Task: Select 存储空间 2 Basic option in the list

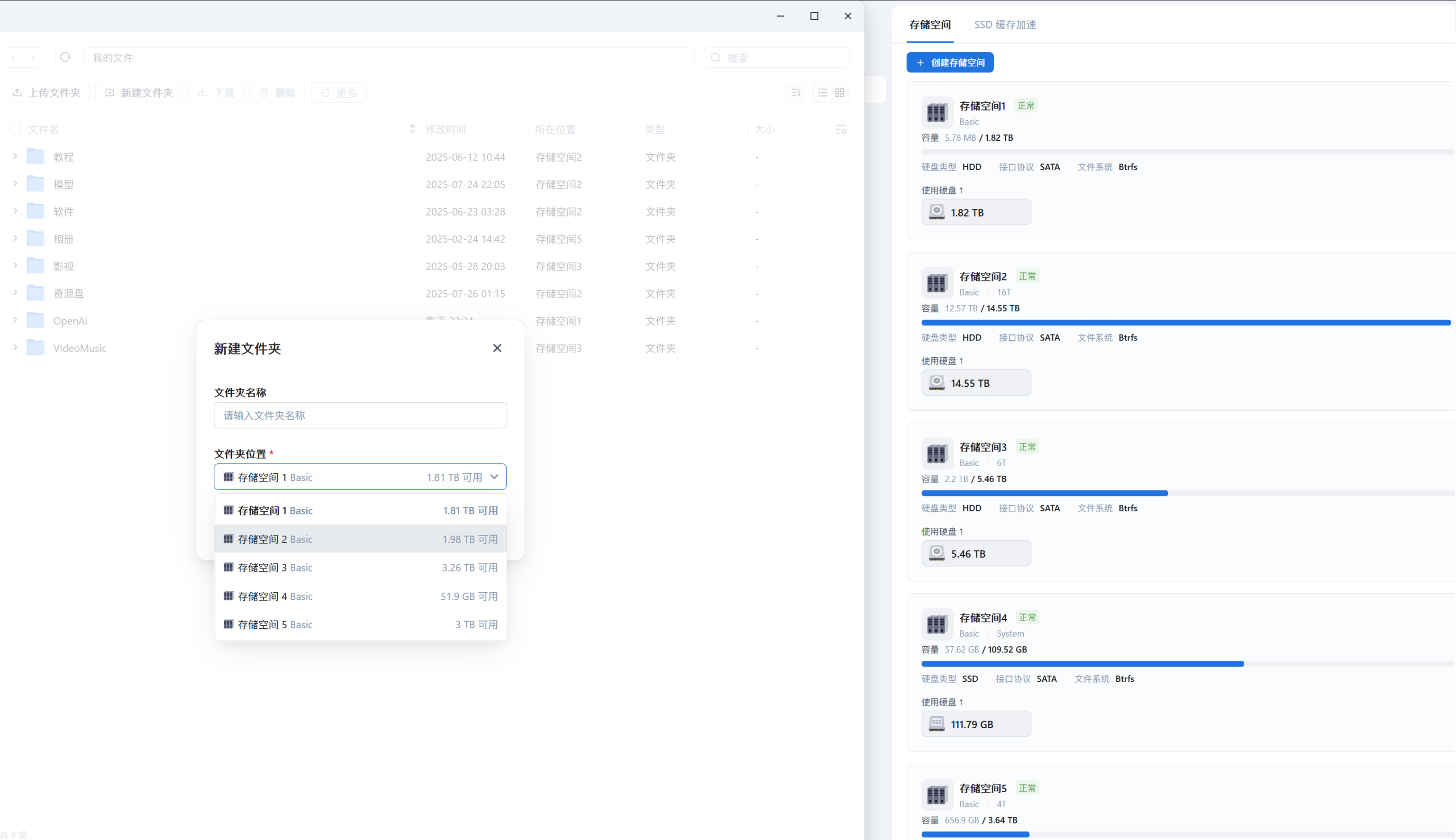Action: point(361,539)
